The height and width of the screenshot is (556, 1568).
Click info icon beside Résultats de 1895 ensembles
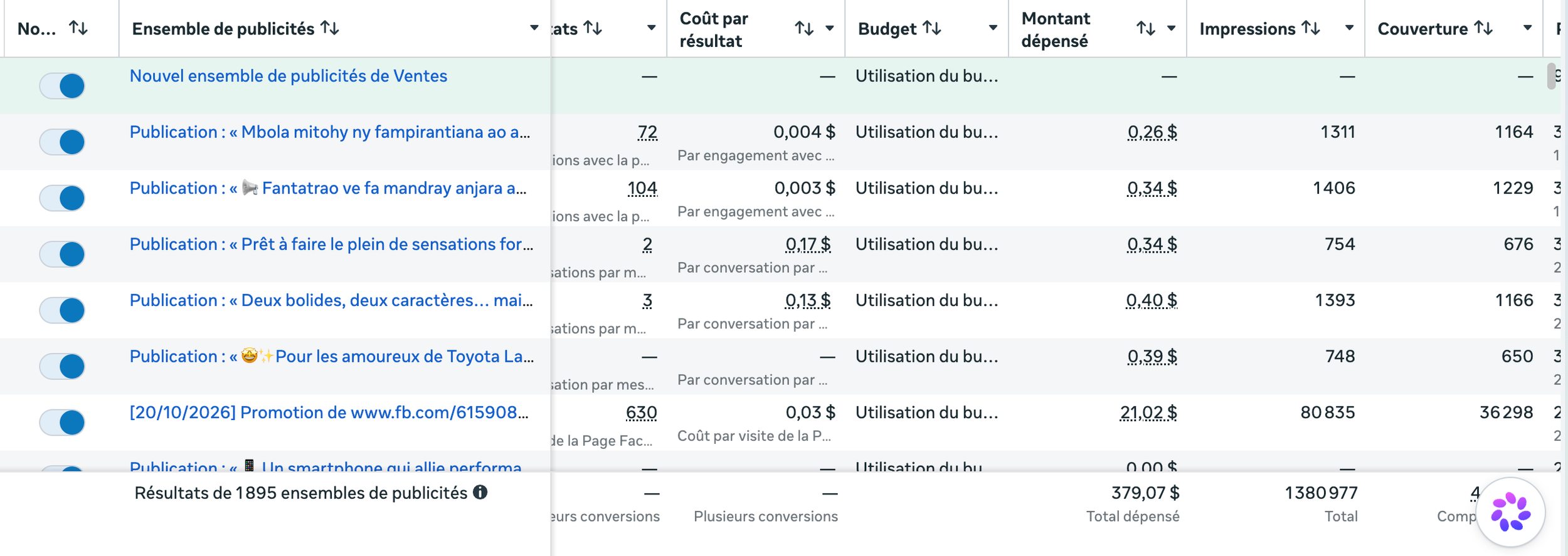click(x=480, y=492)
